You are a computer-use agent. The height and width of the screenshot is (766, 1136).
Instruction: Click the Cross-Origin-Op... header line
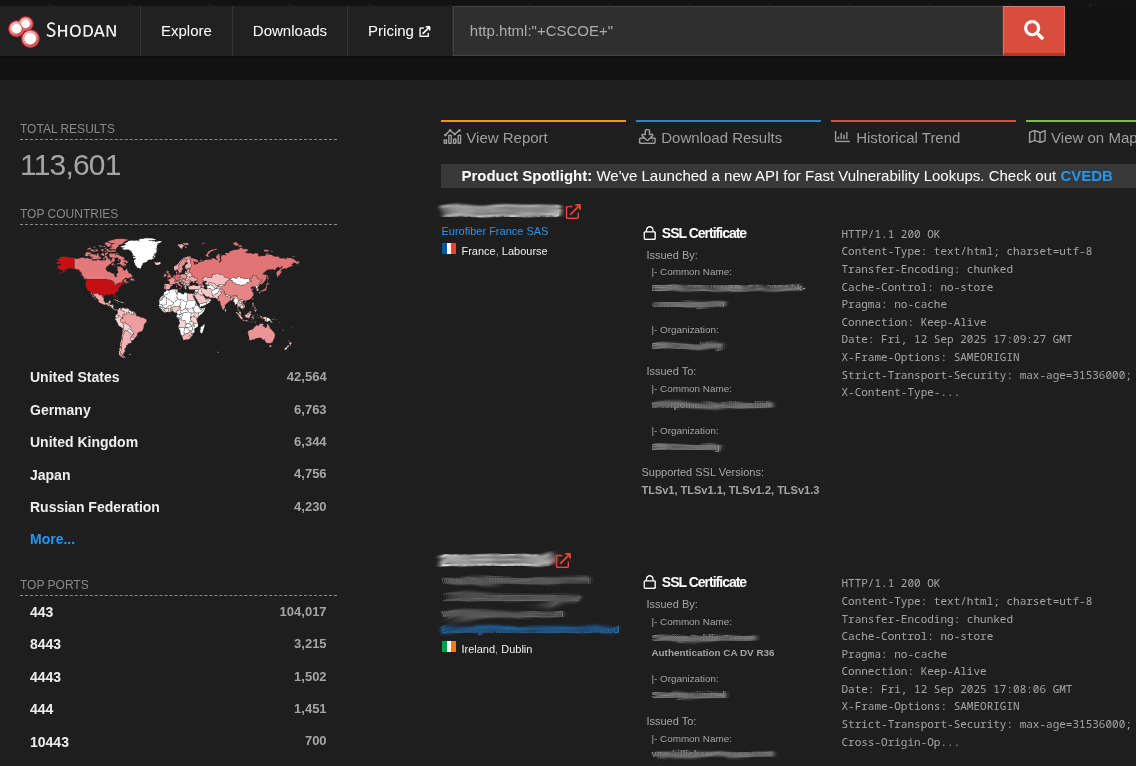tap(900, 742)
